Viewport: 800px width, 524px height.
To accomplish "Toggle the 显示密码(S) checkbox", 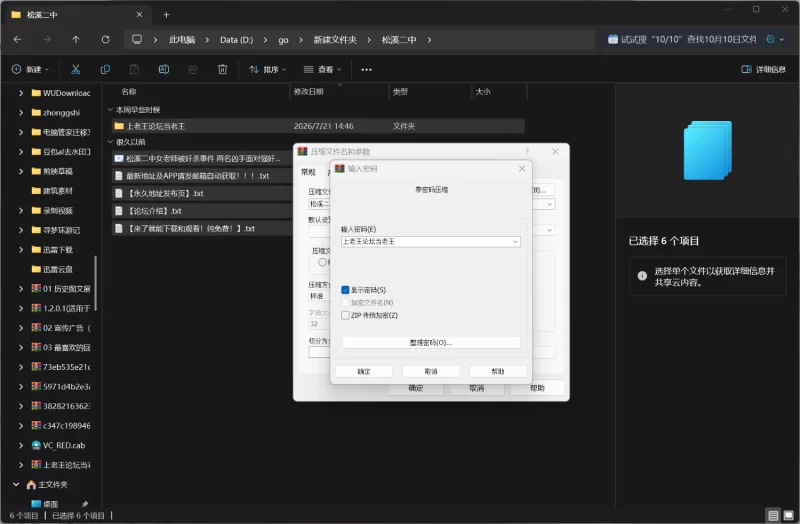I will click(345, 290).
